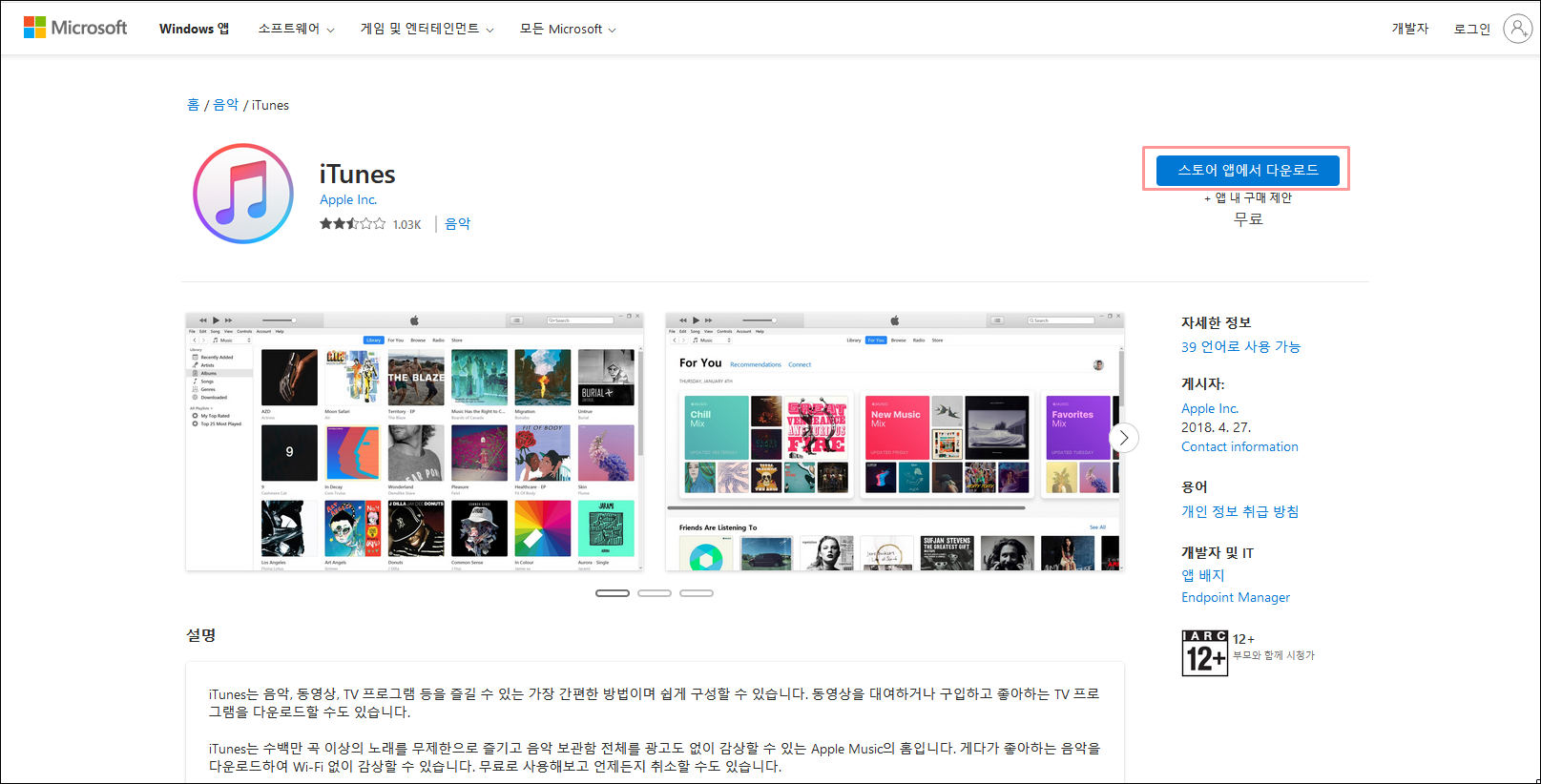Click the 설명 section heading
Screen dimensions: 1541x784
201,635
